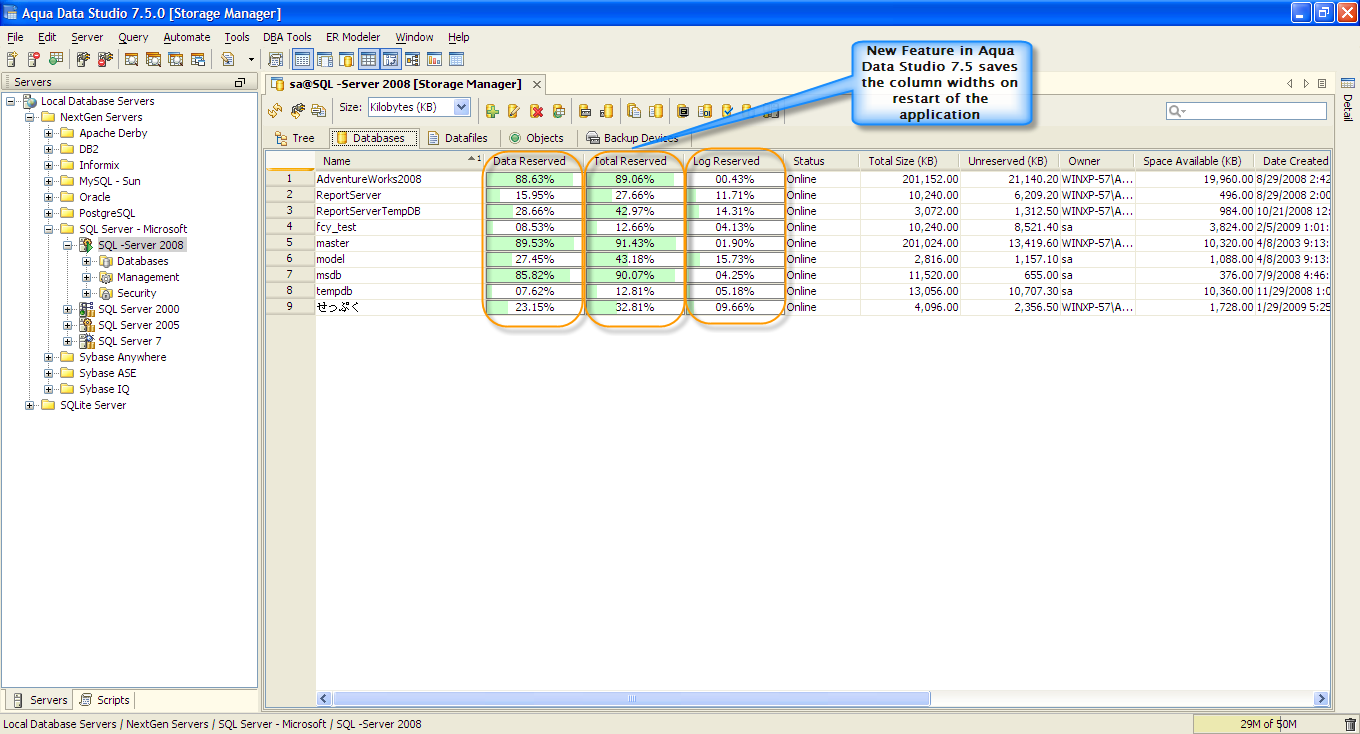The image size is (1360, 734).
Task: Click the calculator-like icon in main toolbar
Action: pos(276,60)
